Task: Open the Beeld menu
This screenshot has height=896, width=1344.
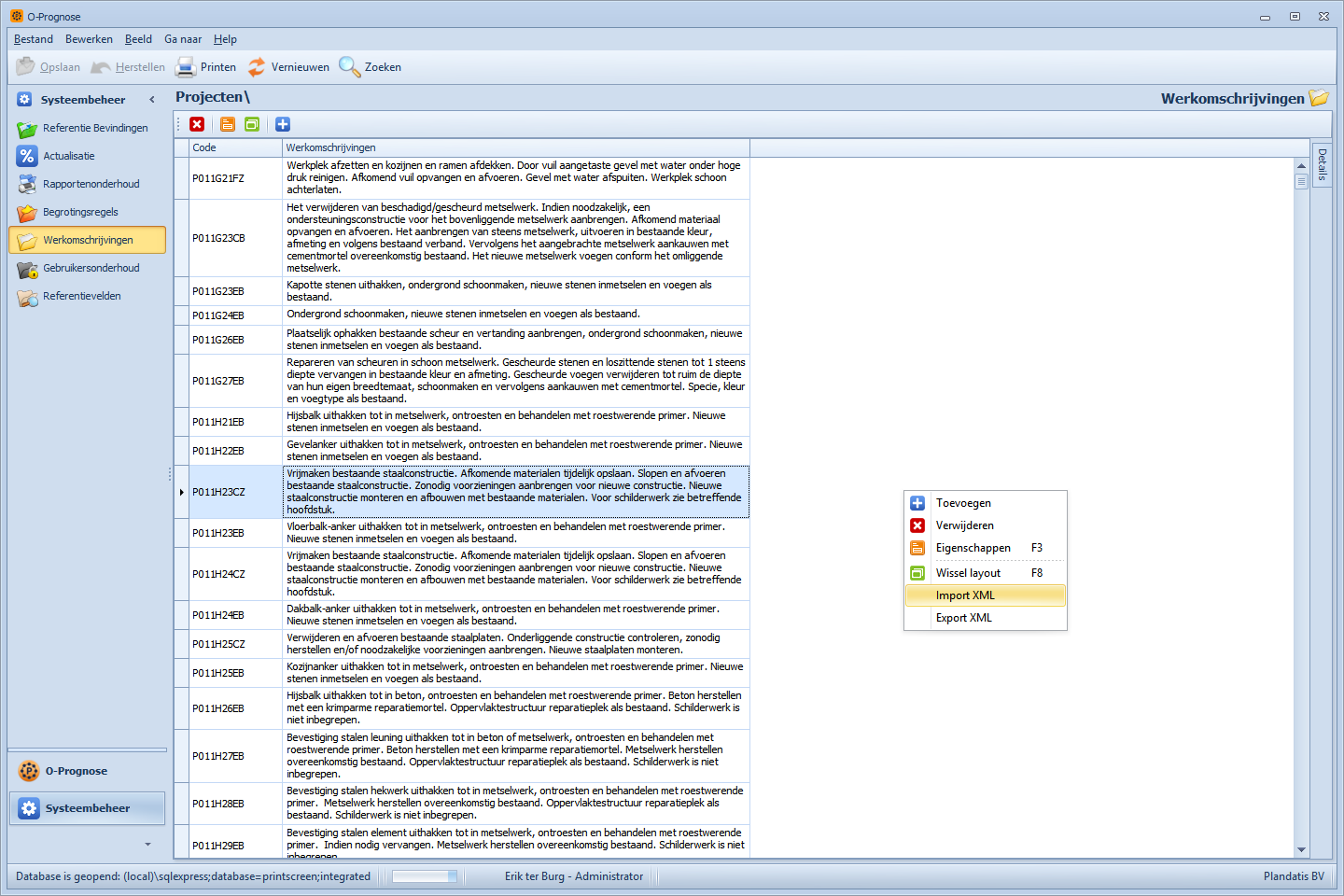Action: pos(138,39)
